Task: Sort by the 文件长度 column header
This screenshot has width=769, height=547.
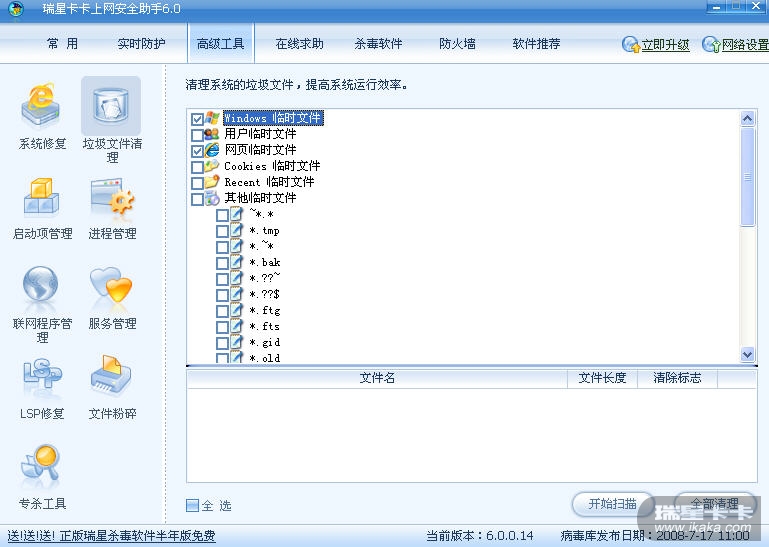Action: point(602,378)
